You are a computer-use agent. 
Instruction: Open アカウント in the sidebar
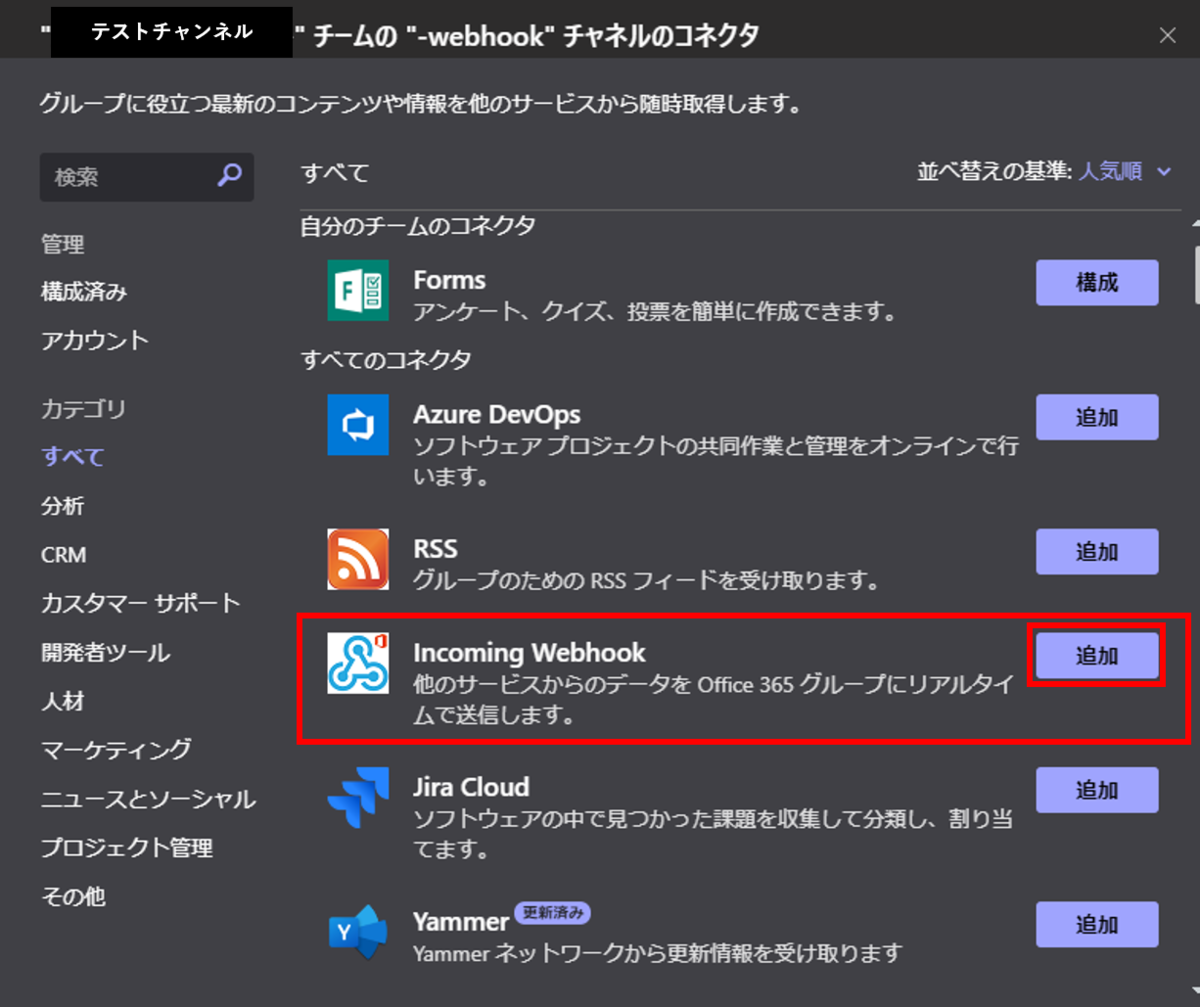(95, 340)
